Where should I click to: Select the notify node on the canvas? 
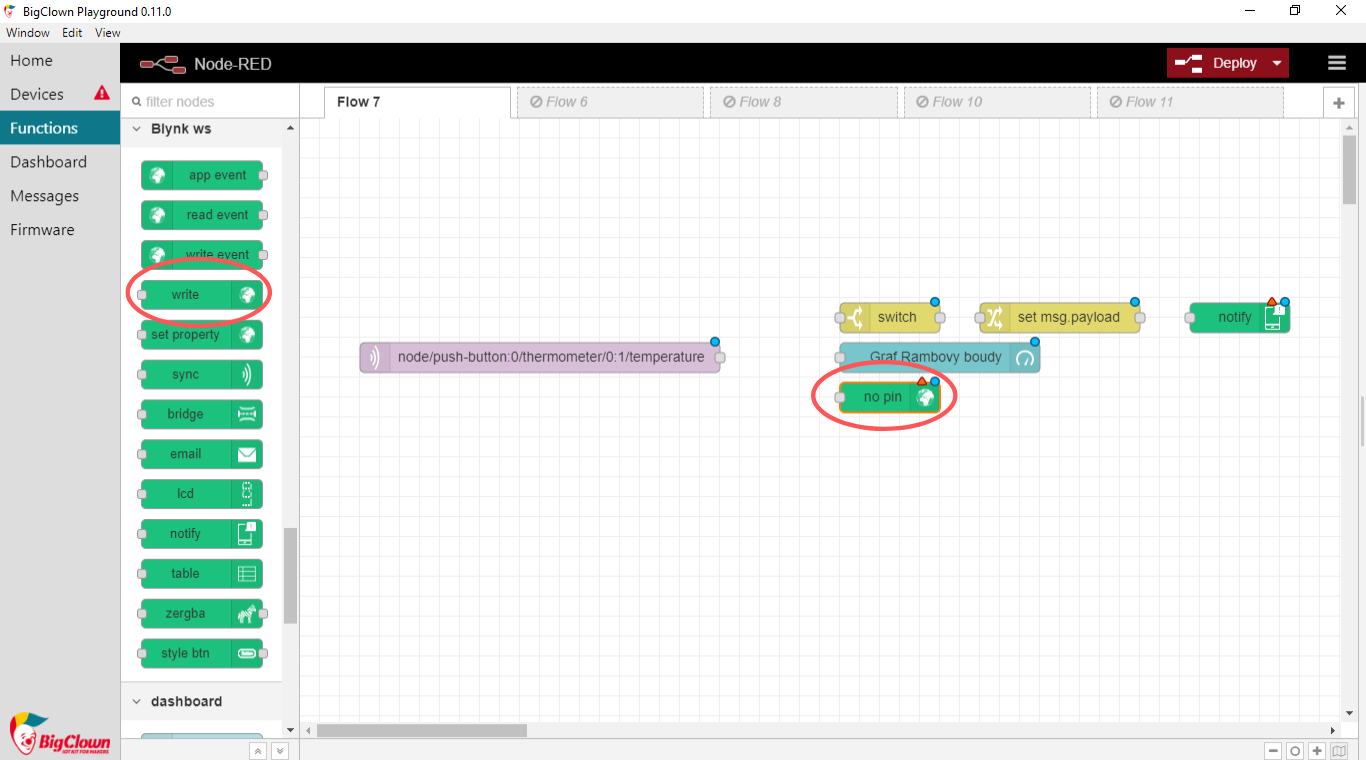tap(1240, 318)
